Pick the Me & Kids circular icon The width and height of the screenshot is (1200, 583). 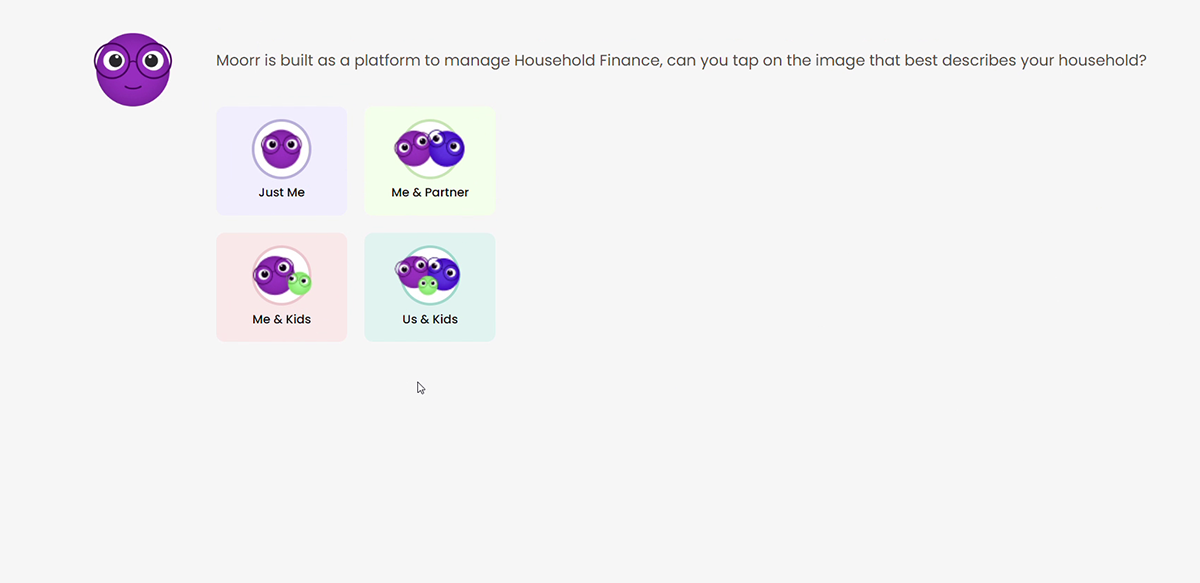click(282, 275)
